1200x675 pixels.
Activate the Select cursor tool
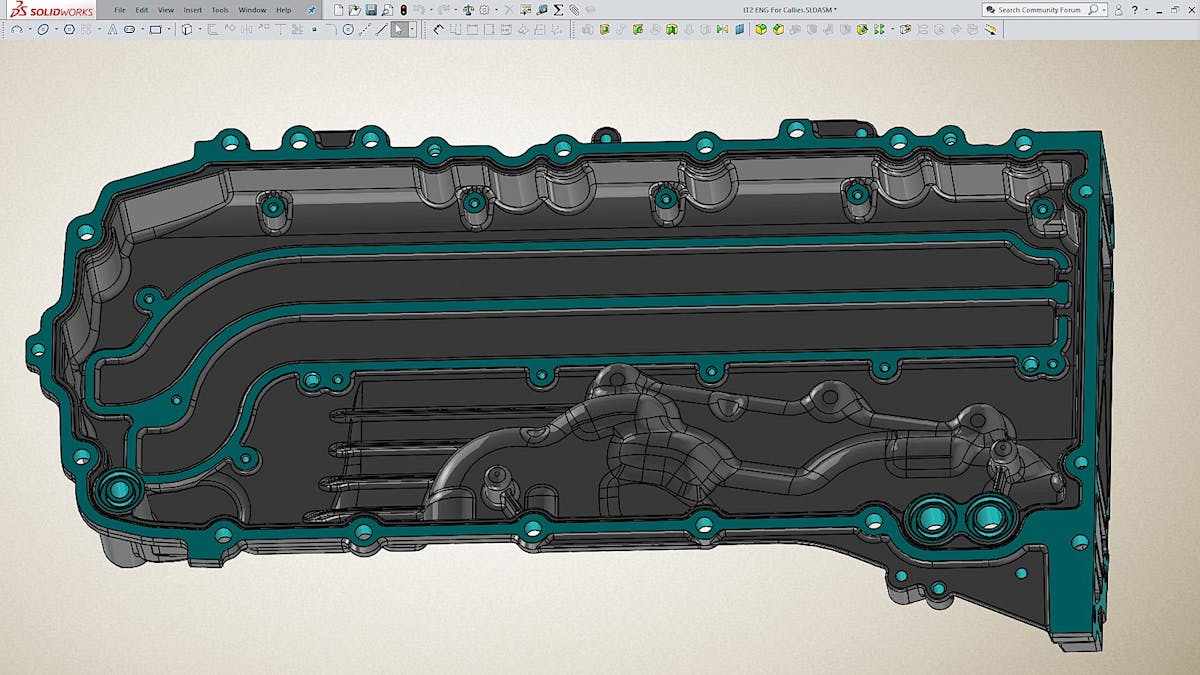tap(398, 29)
